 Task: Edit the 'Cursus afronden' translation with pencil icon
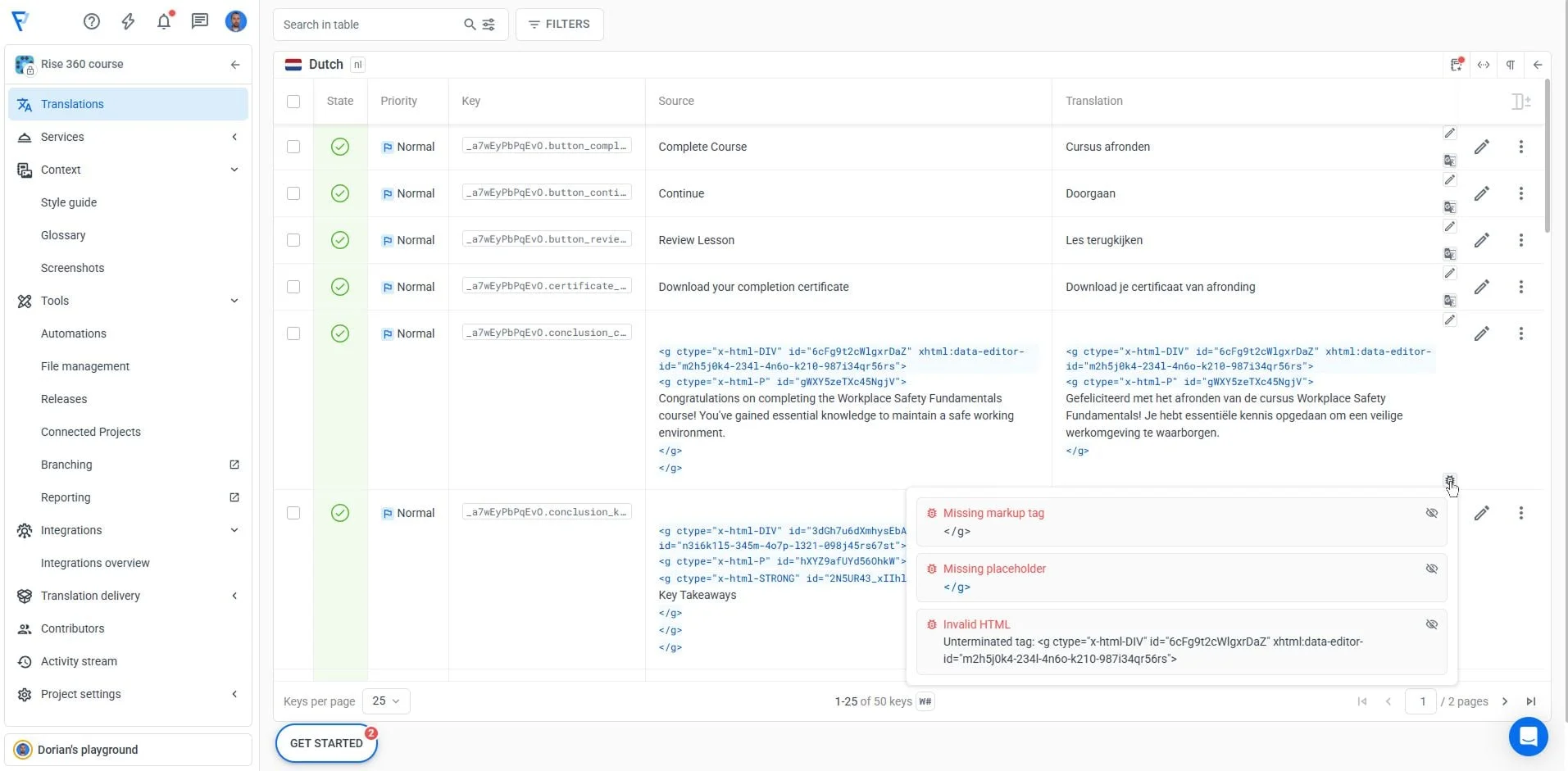1481,147
